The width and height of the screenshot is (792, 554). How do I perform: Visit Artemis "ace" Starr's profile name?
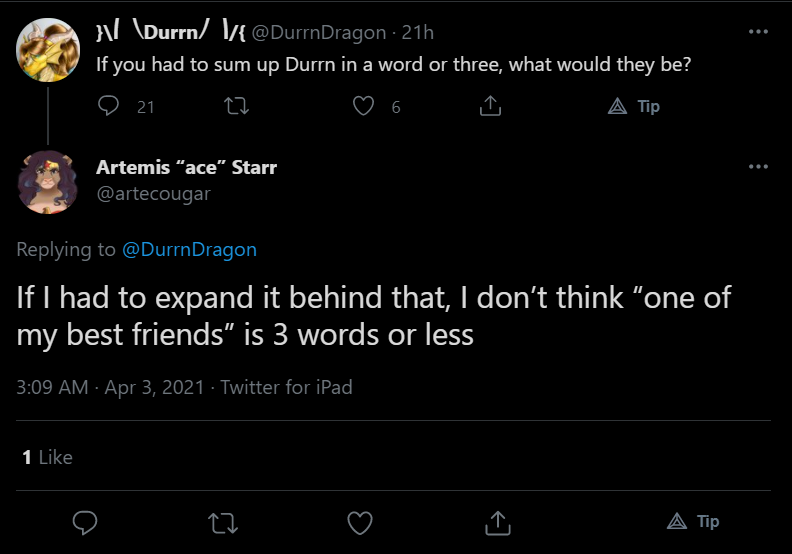(x=186, y=167)
